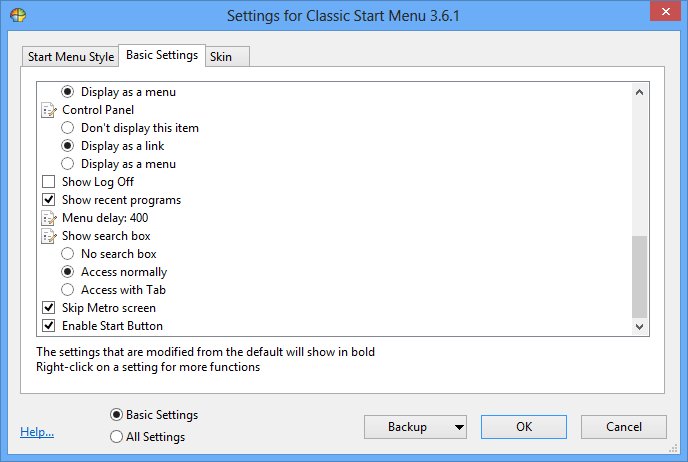Click the settings icon beside Show search box

49,236
